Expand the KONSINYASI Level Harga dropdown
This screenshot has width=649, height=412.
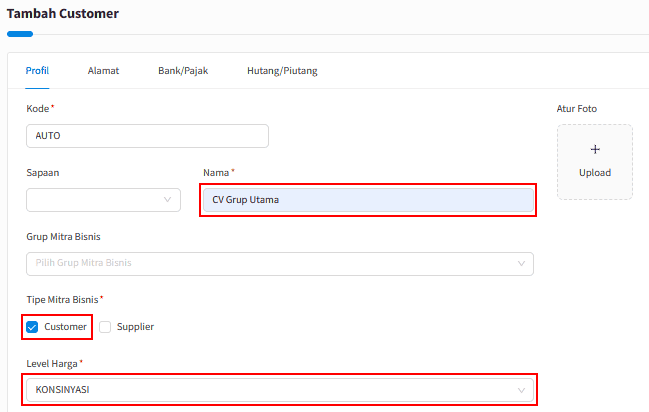280,390
